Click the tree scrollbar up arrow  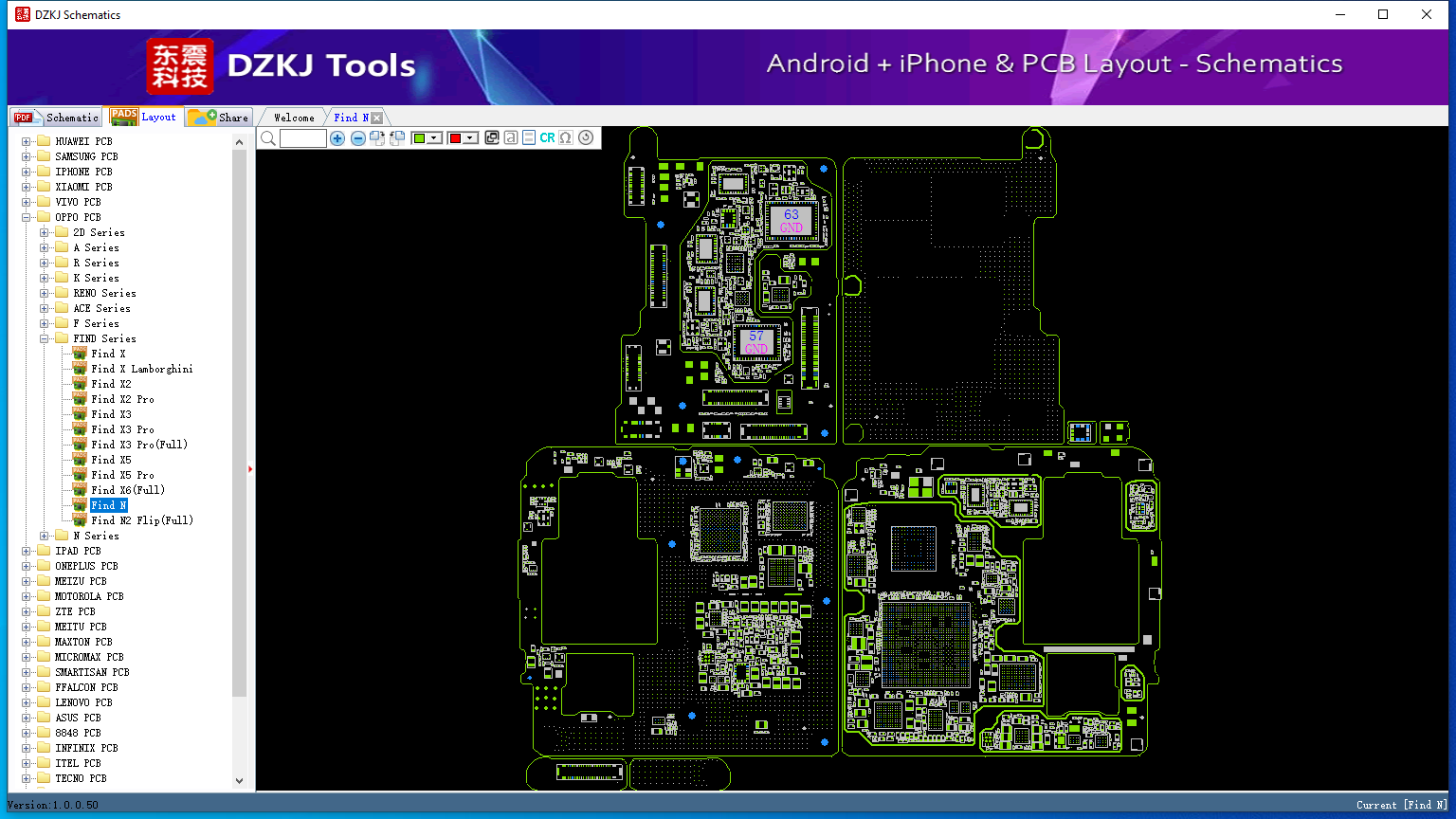pyautogui.click(x=239, y=142)
